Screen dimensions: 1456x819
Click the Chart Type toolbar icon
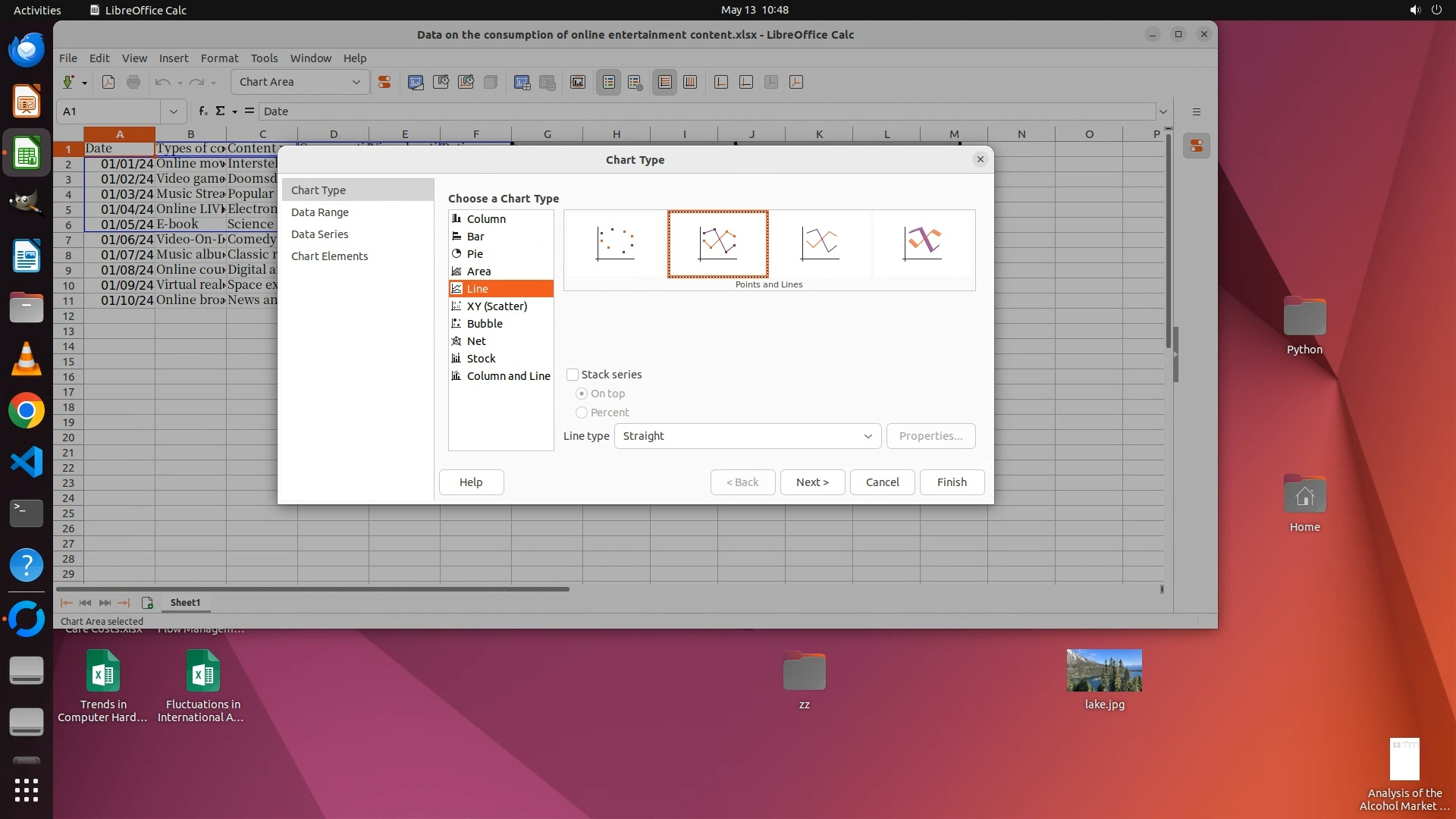point(416,82)
